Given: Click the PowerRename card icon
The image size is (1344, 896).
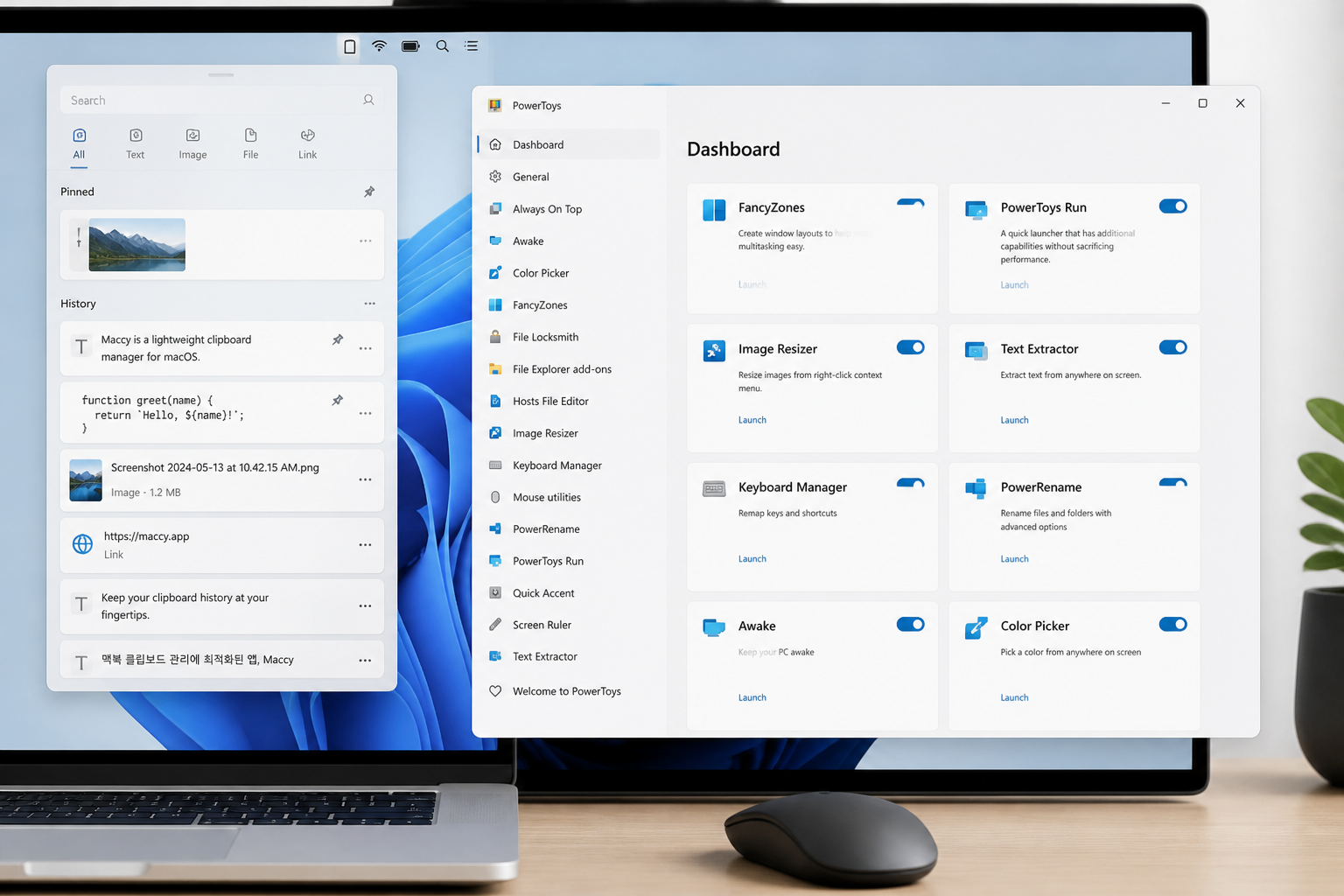Looking at the screenshot, I should tap(976, 488).
